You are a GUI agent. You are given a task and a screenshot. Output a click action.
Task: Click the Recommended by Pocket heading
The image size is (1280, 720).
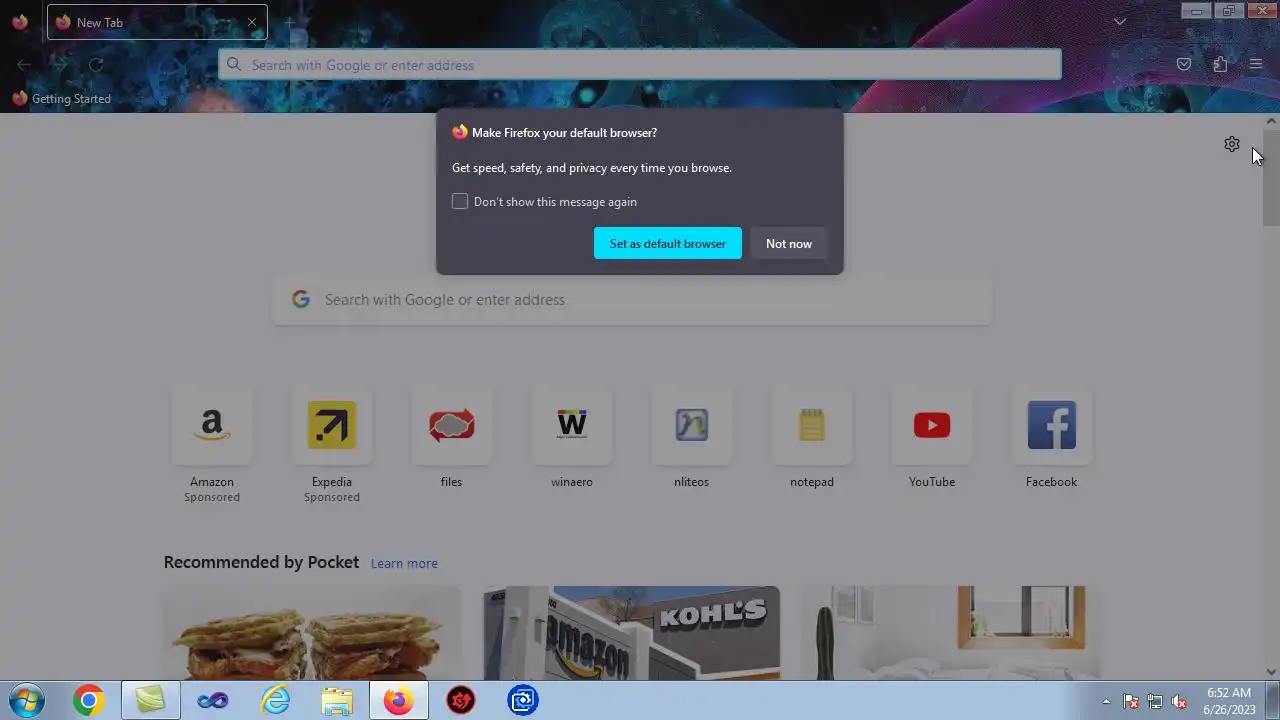click(261, 562)
